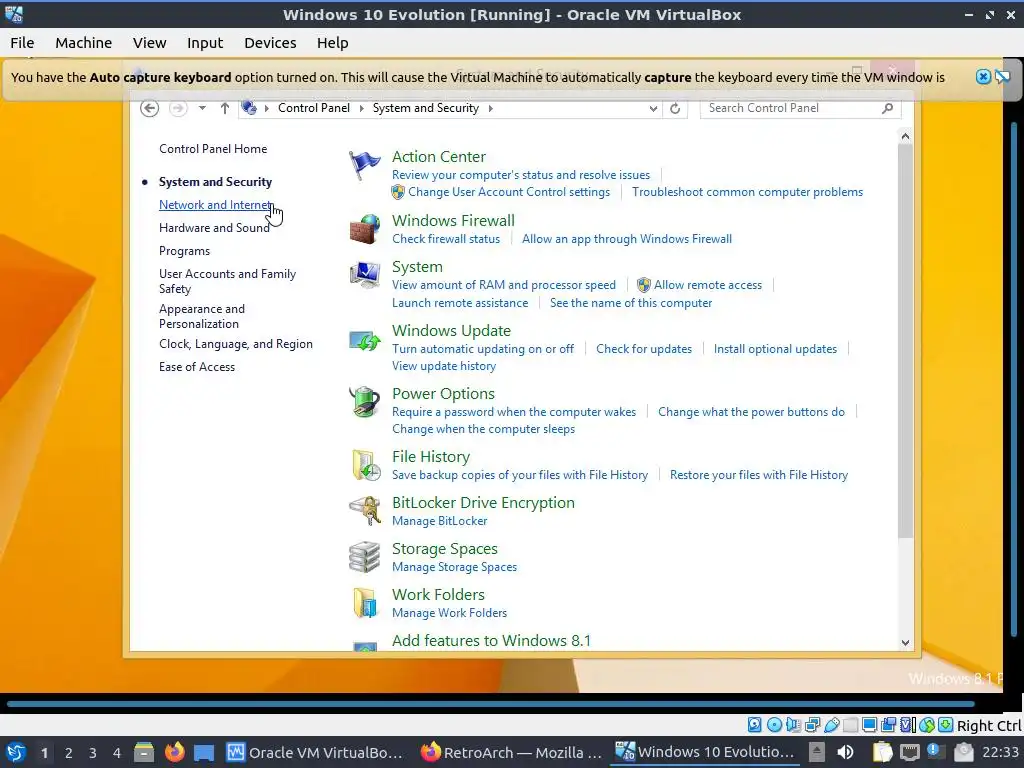Click Check for updates link
This screenshot has height=768, width=1024.
click(x=644, y=349)
